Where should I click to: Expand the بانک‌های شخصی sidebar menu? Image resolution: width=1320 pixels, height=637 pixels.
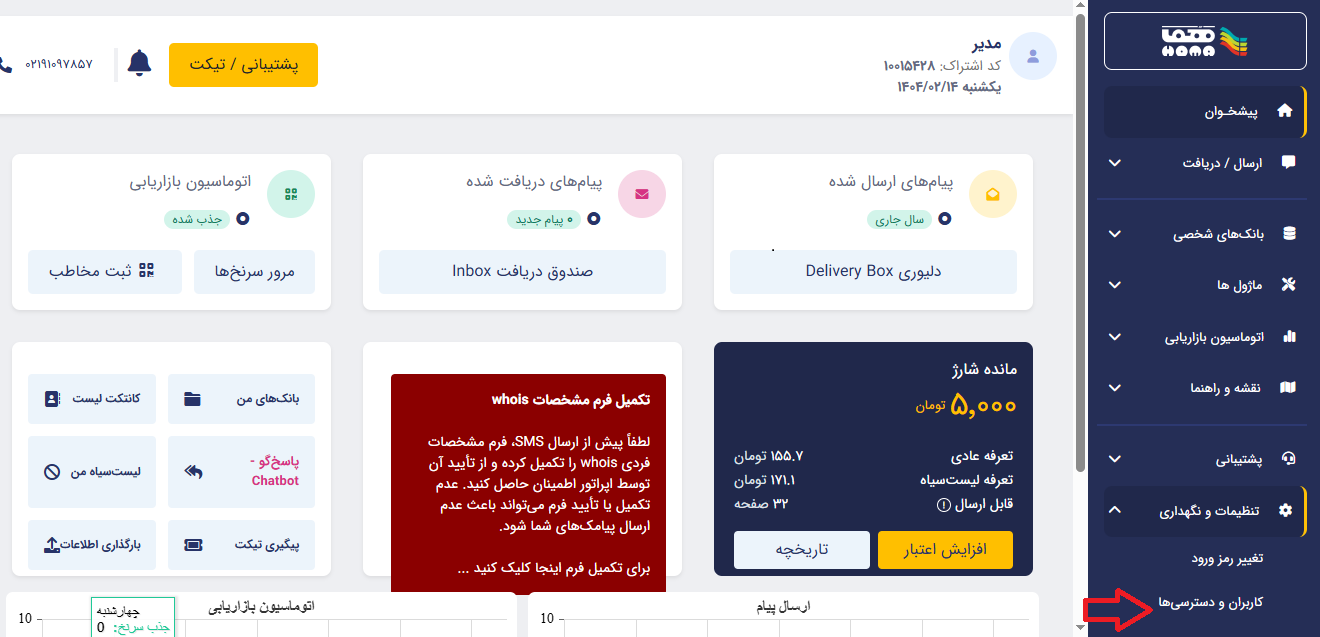(1205, 234)
